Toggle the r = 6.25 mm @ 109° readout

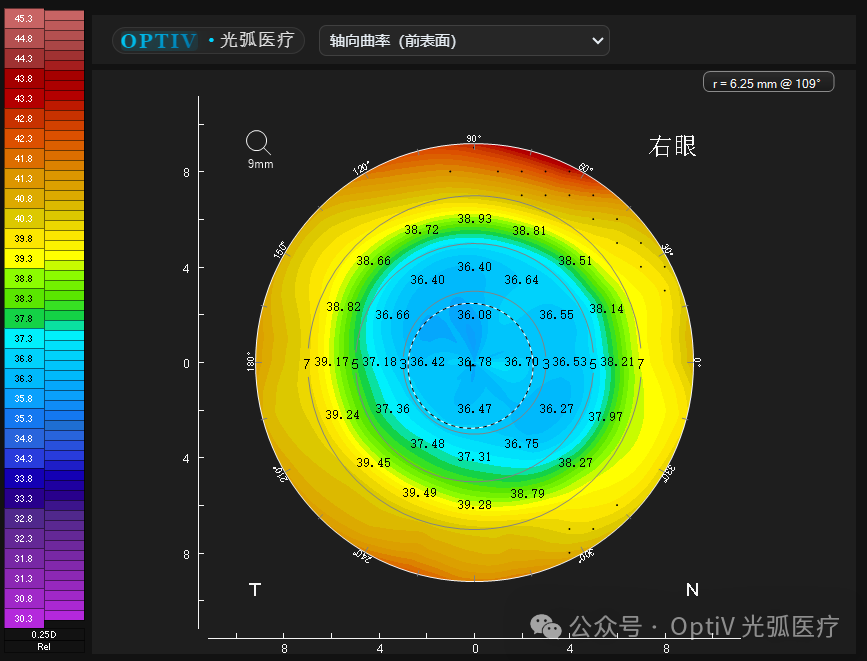768,82
